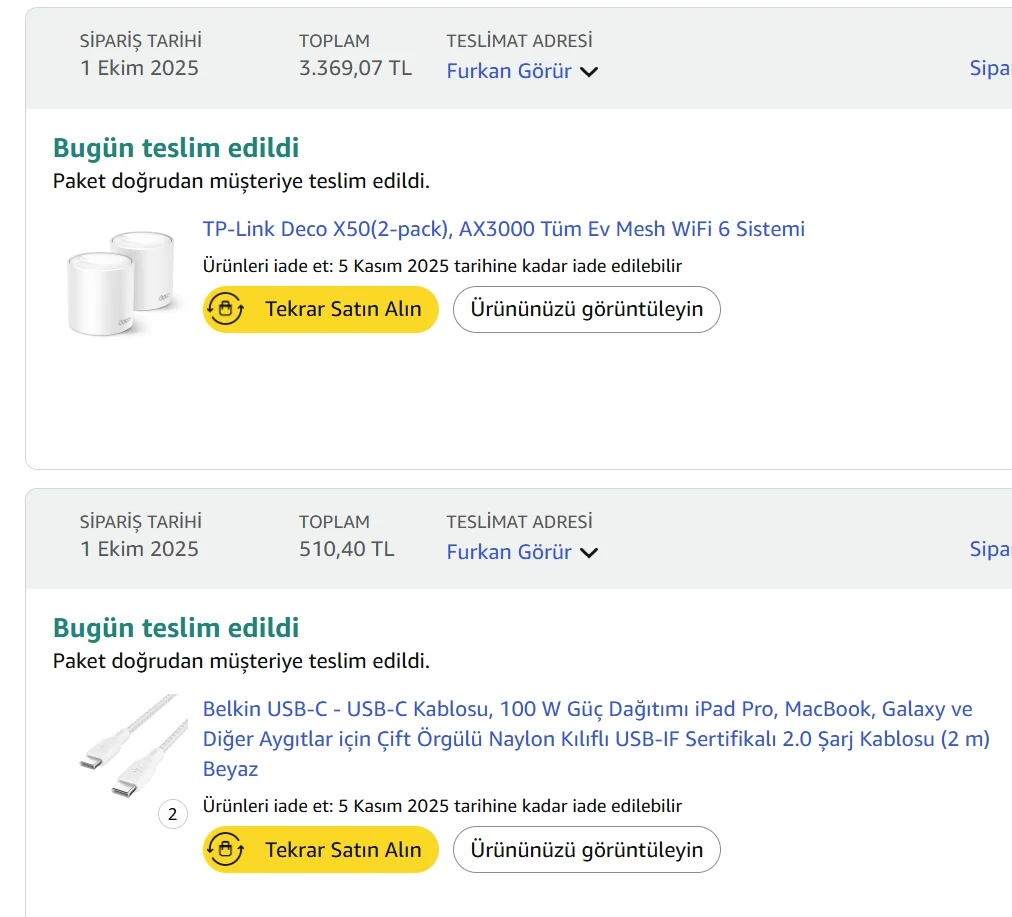Click the truncated Sipa… link in the second order header
The height and width of the screenshot is (917, 1012).
point(990,549)
